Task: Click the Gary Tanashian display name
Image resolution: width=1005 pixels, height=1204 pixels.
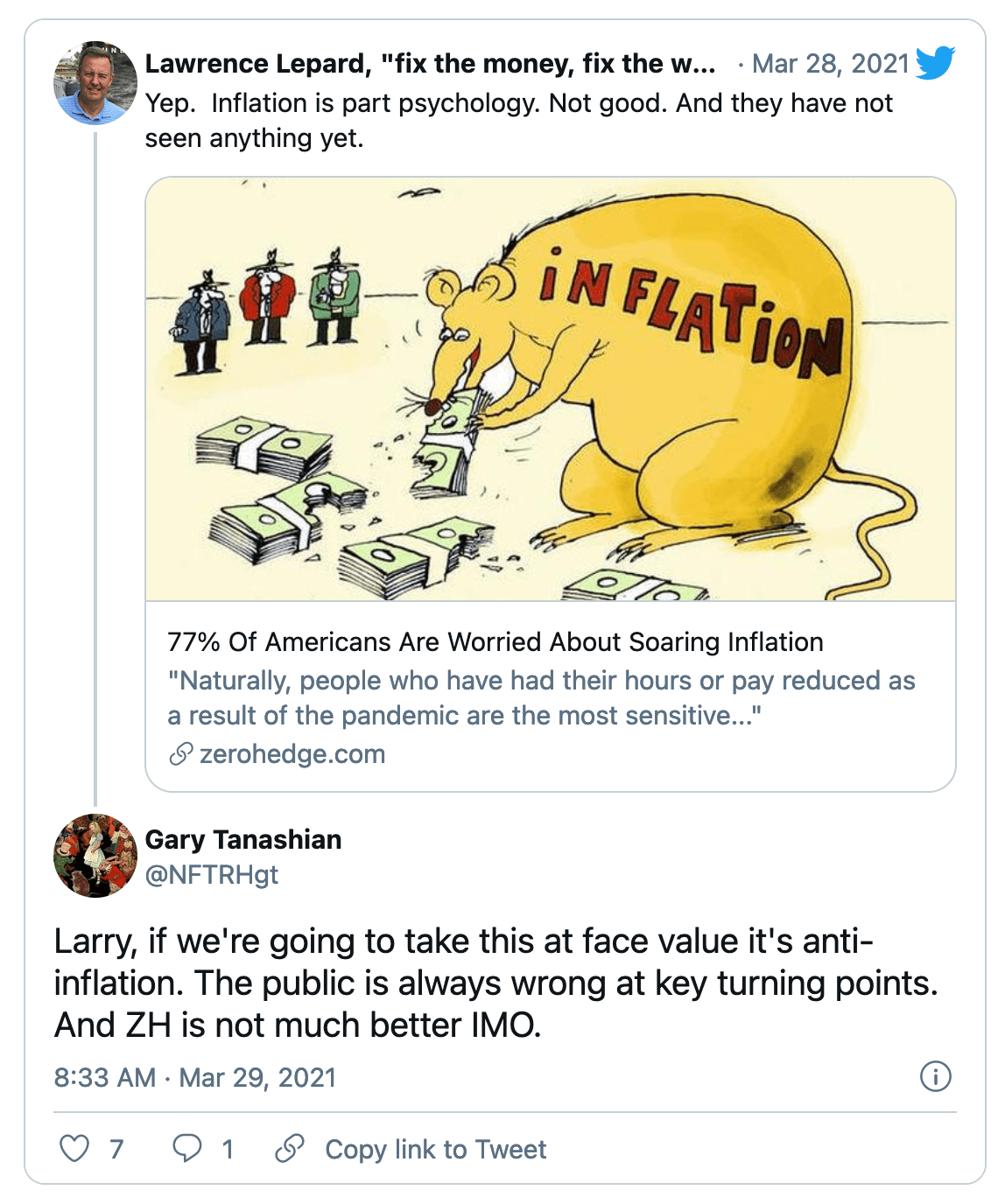Action: pos(243,839)
